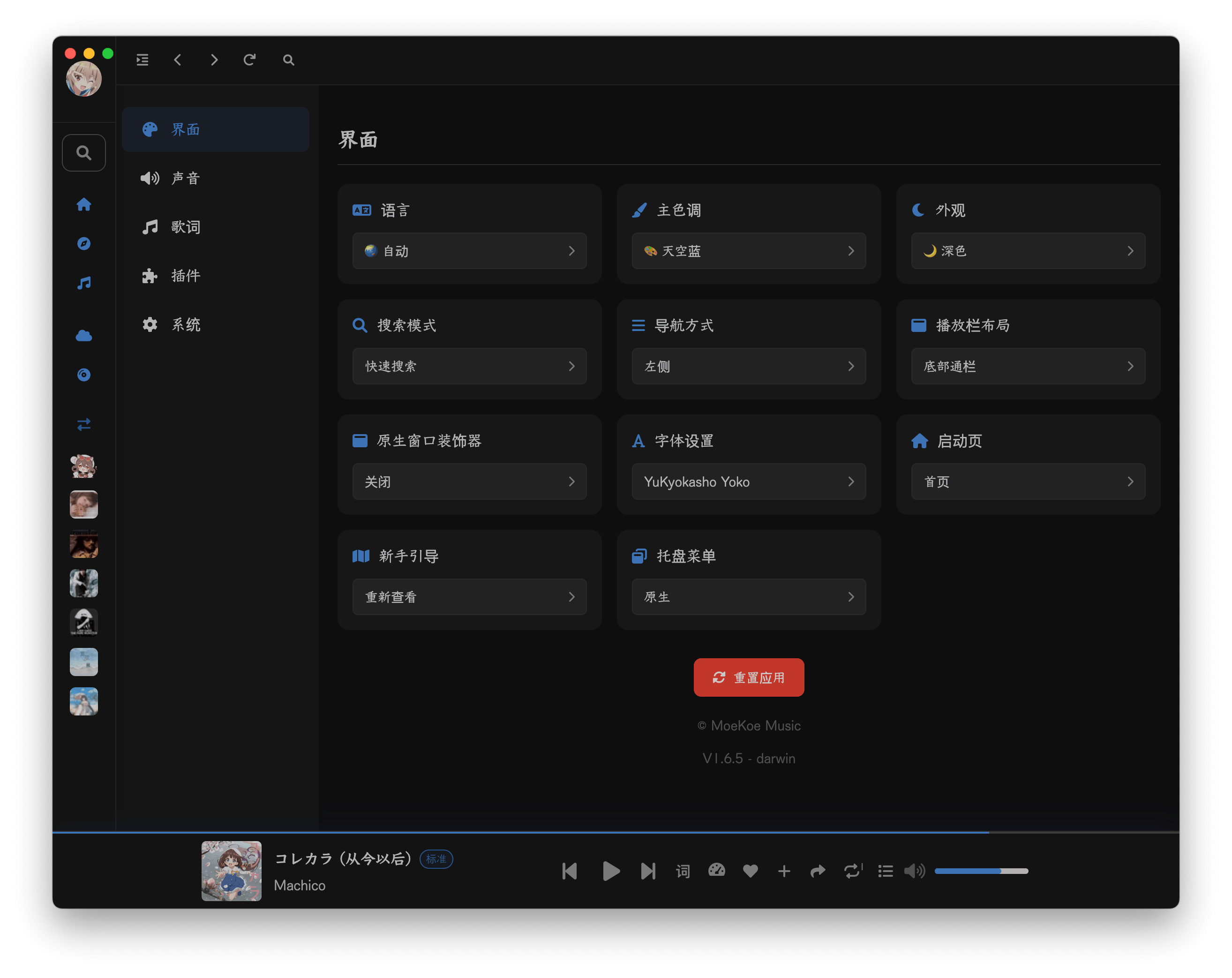Screen dimensions: 1232x978
Task: Open the 原生窗口装饰器 selector showing 关闭
Action: pos(470,482)
